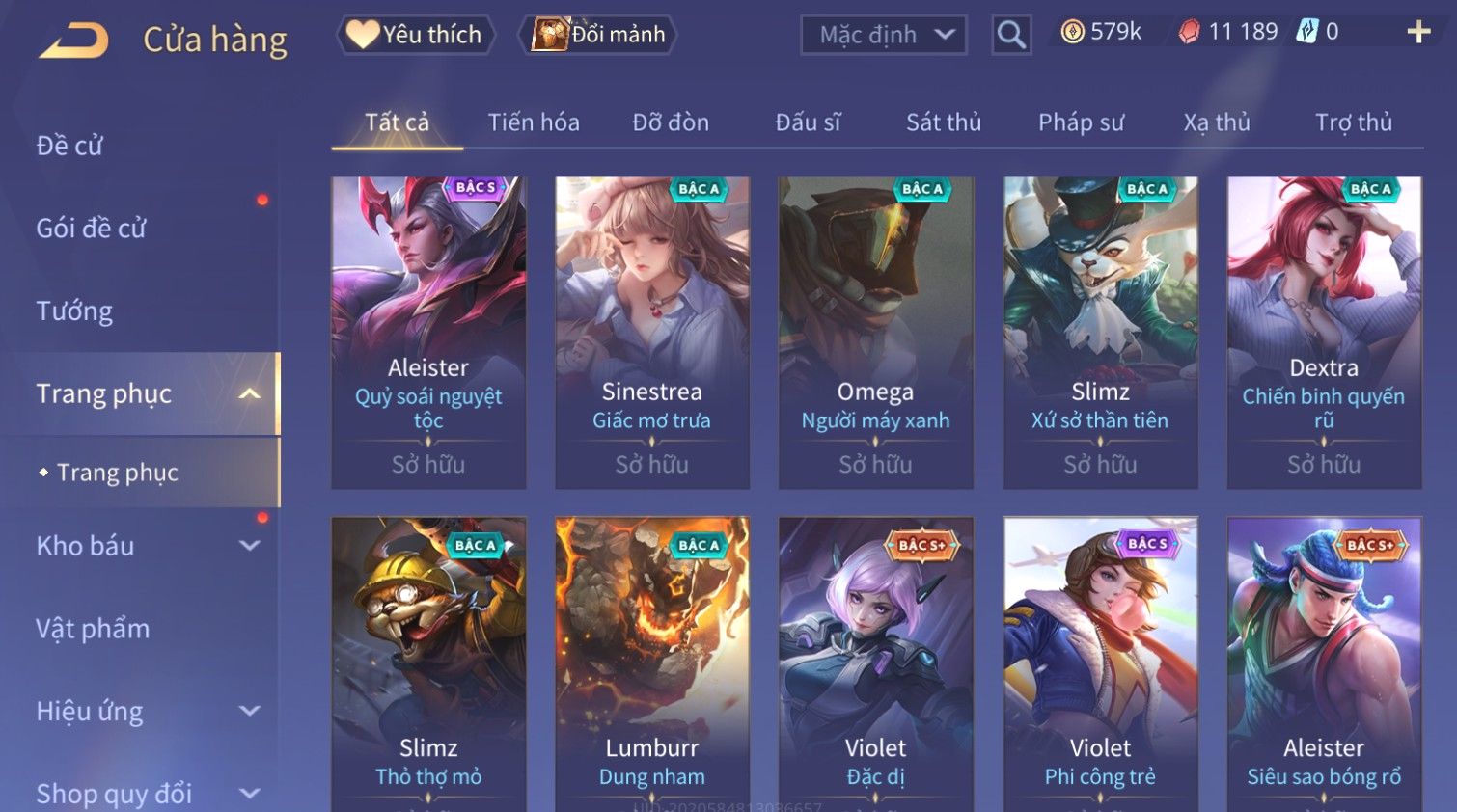The image size is (1457, 812).
Task: Open Yêu thích favorites heart button
Action: tap(416, 35)
